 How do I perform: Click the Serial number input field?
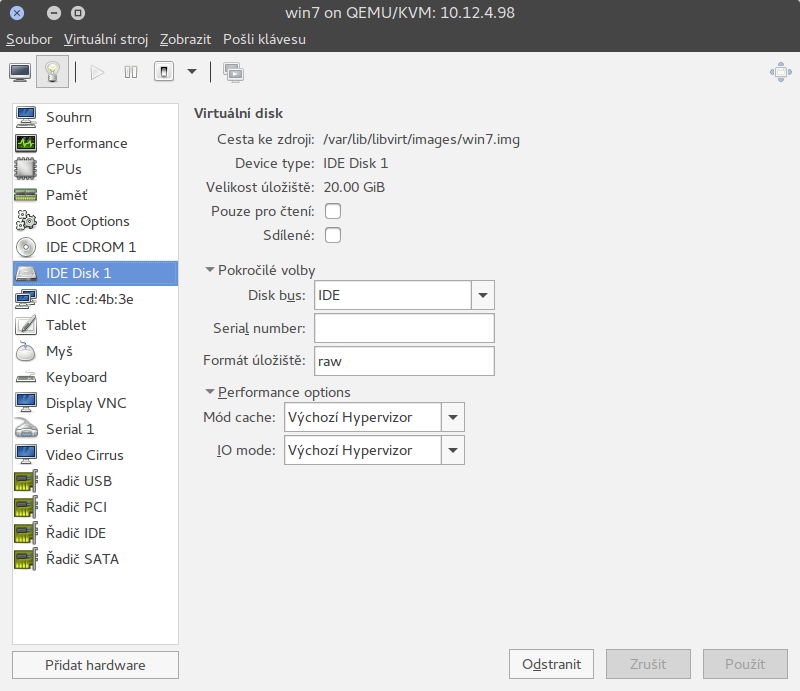[x=404, y=328]
